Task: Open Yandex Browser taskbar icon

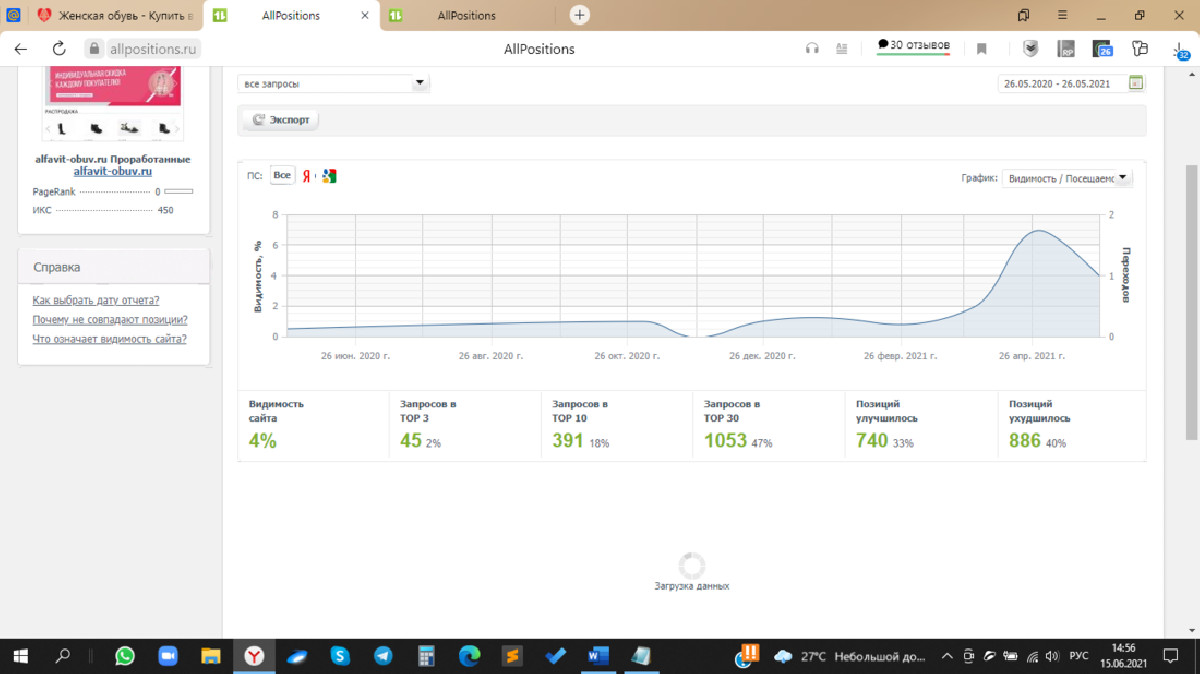Action: click(254, 656)
